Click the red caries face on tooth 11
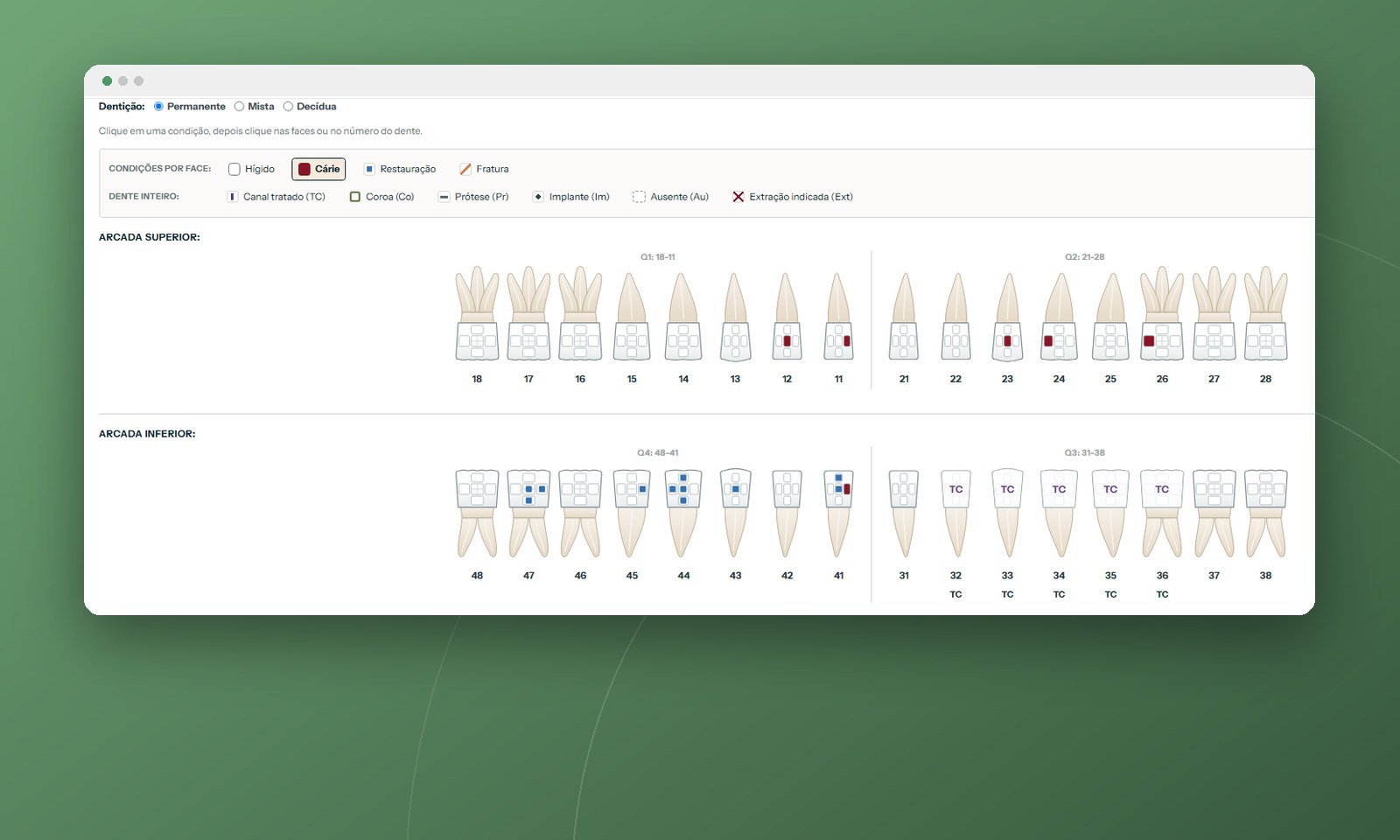This screenshot has height=840, width=1400. click(x=847, y=341)
